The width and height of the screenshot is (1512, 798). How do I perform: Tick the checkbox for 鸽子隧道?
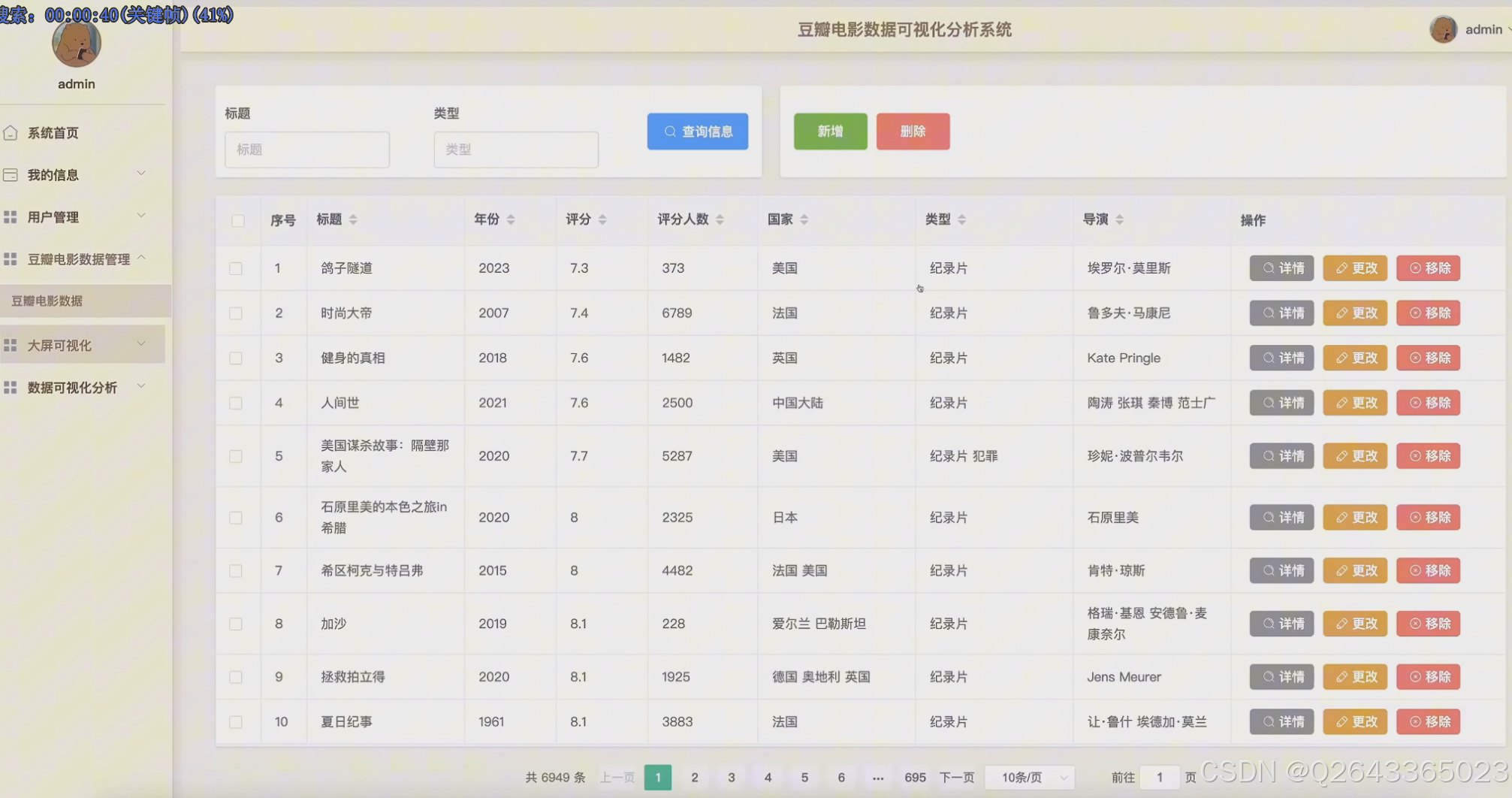236,268
